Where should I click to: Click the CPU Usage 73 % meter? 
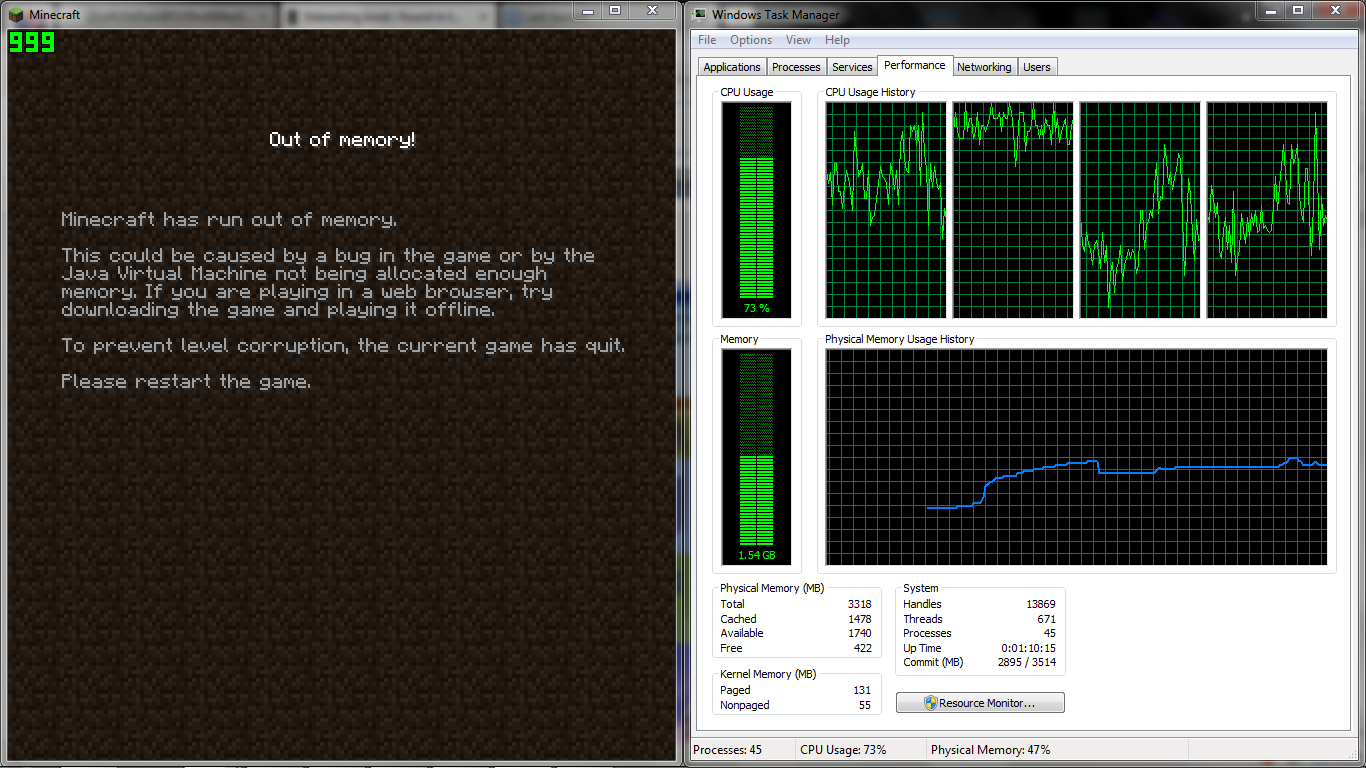click(756, 210)
